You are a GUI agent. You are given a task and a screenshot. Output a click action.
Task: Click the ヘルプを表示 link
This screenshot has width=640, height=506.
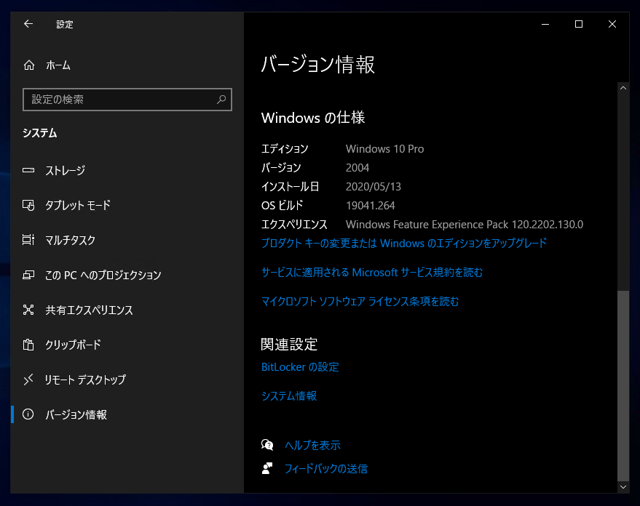click(x=313, y=445)
